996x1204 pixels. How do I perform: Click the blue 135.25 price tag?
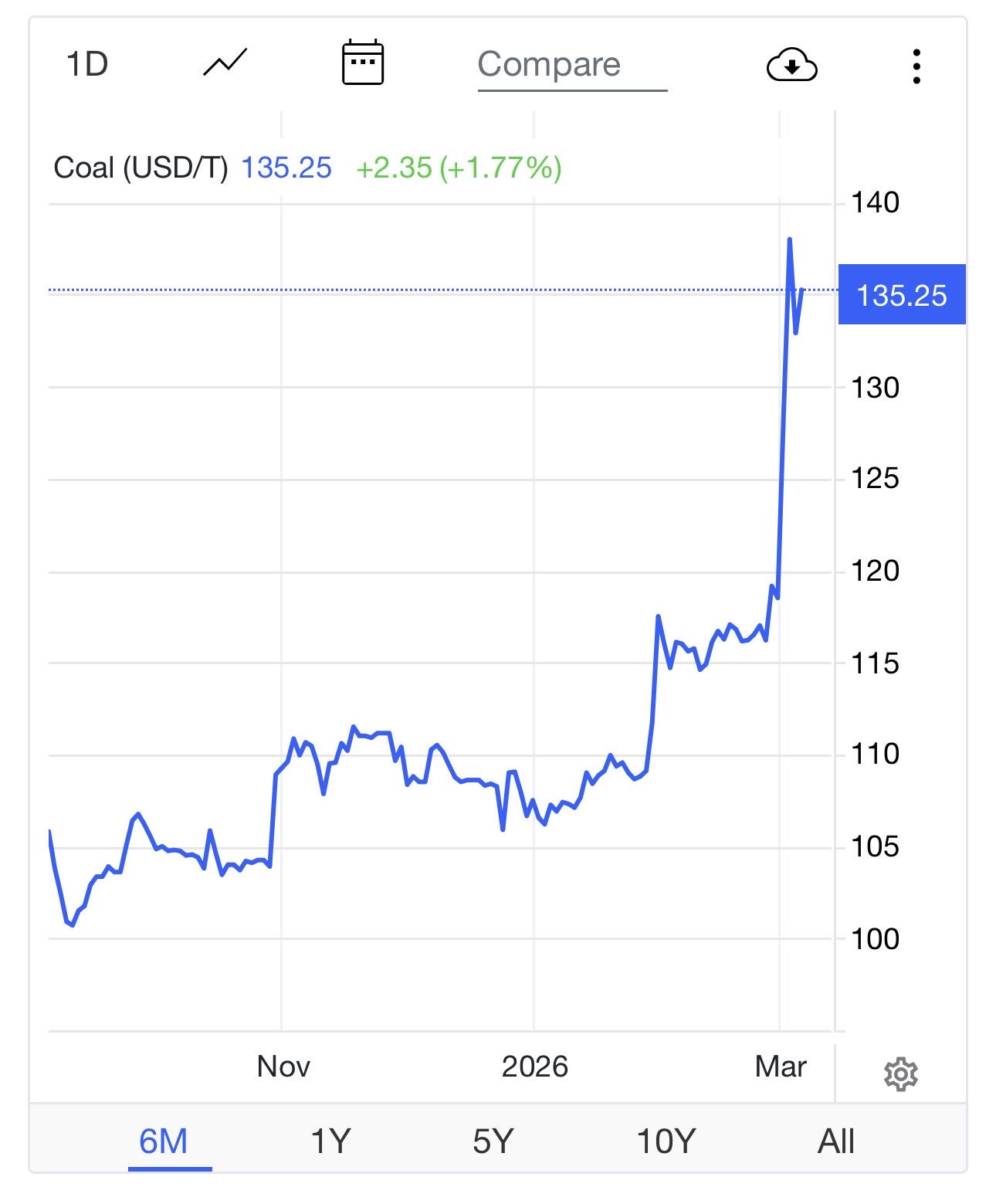click(x=901, y=295)
